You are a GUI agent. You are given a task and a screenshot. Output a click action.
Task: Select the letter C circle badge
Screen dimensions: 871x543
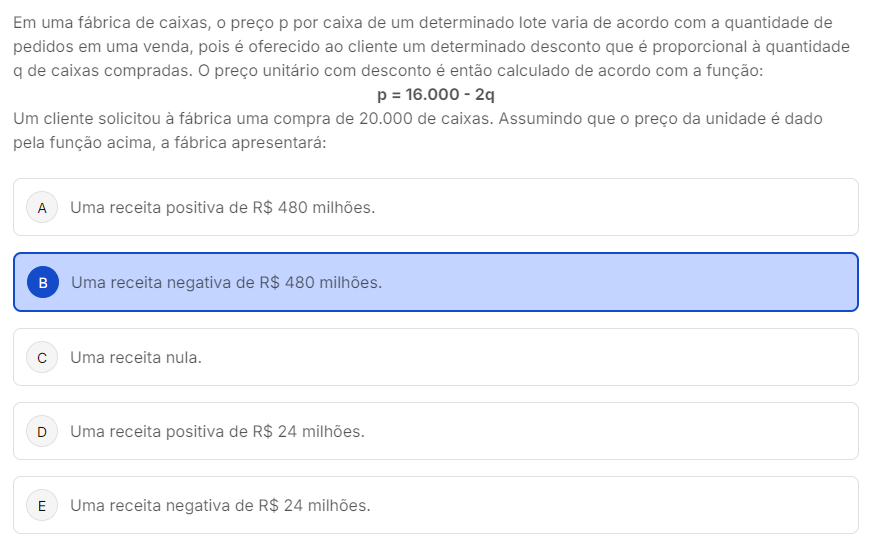click(x=42, y=357)
